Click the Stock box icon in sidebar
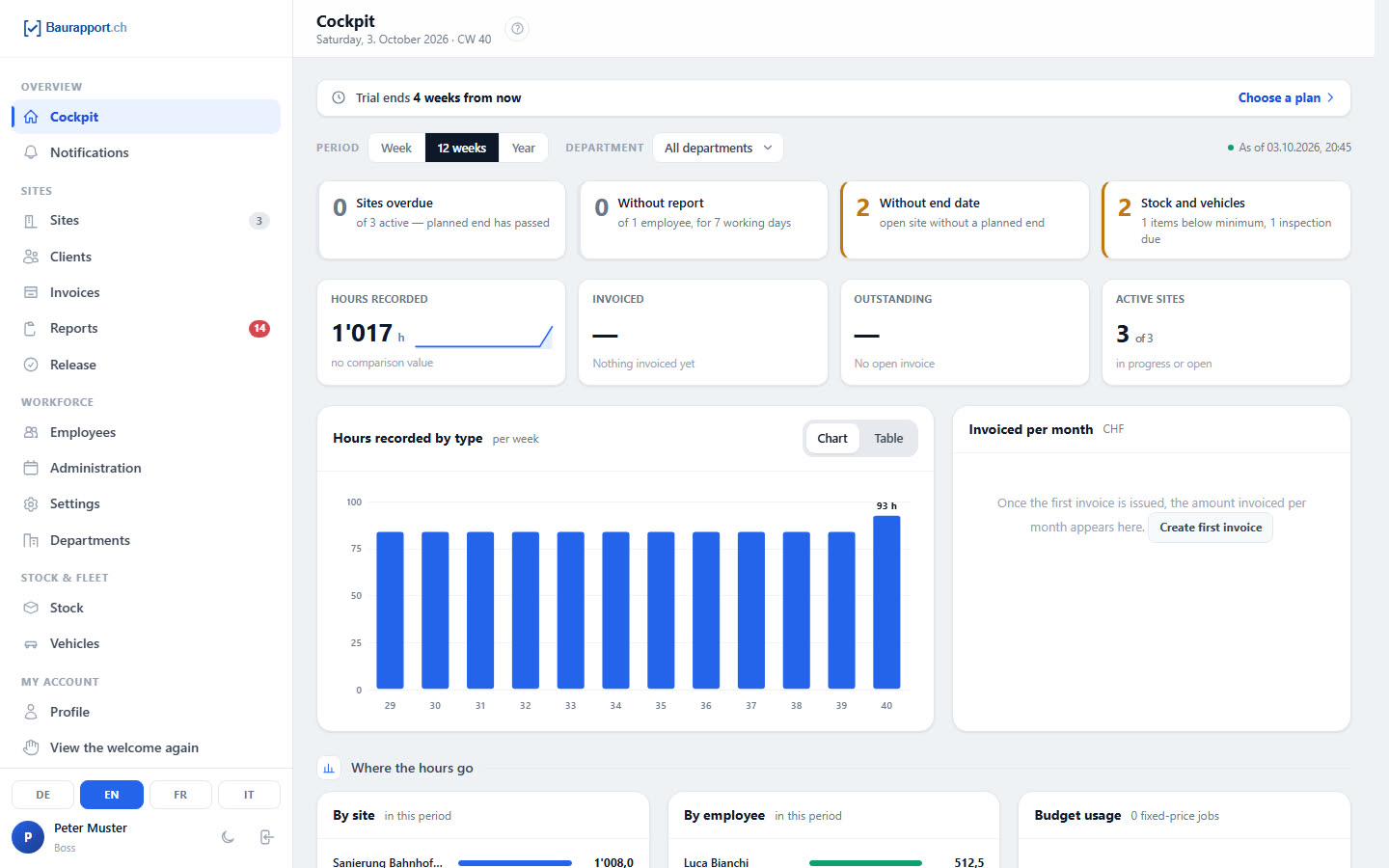1389x868 pixels. (31, 608)
